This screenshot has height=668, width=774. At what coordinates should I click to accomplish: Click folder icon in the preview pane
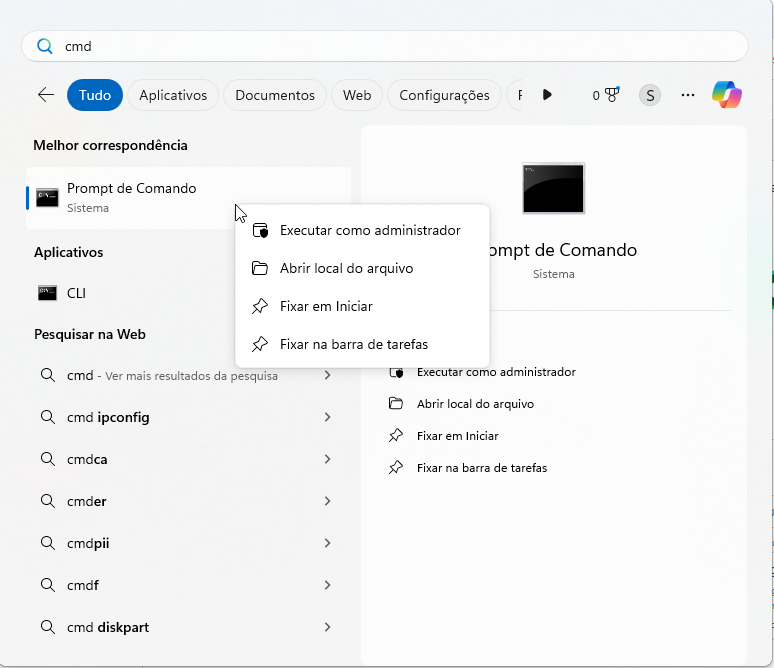pyautogui.click(x=396, y=403)
